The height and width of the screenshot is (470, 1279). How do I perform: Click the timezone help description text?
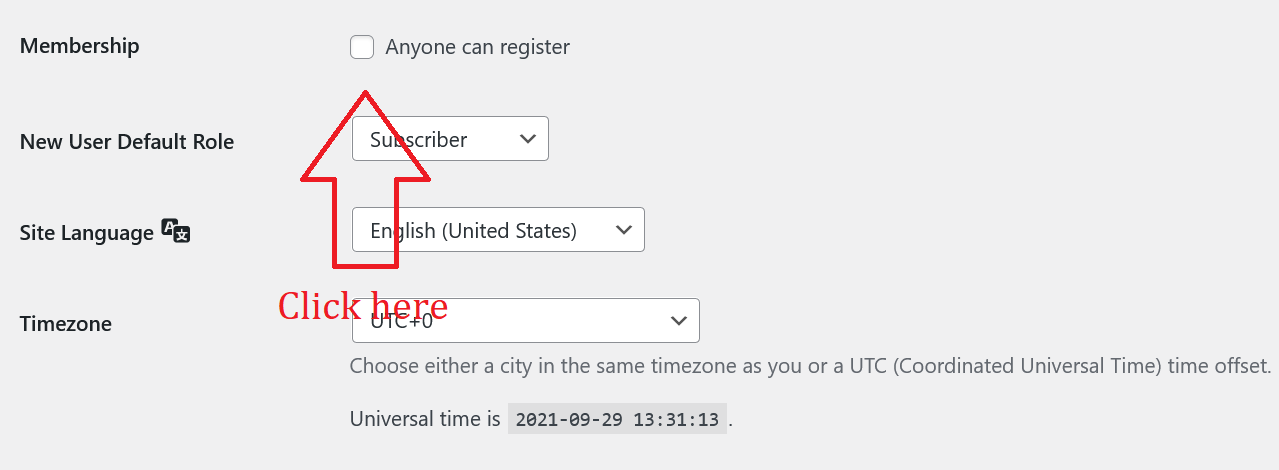pyautogui.click(x=810, y=365)
